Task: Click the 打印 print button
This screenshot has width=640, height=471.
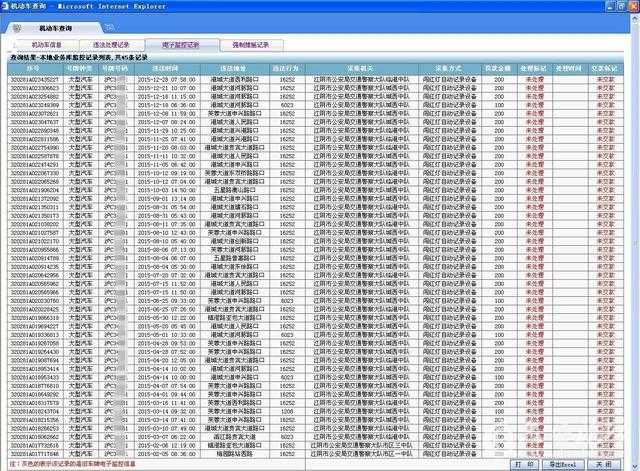Action: pos(524,464)
